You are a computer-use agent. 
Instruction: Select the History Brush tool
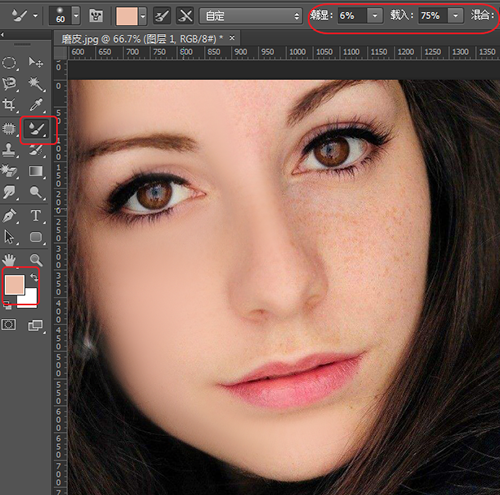[36, 150]
